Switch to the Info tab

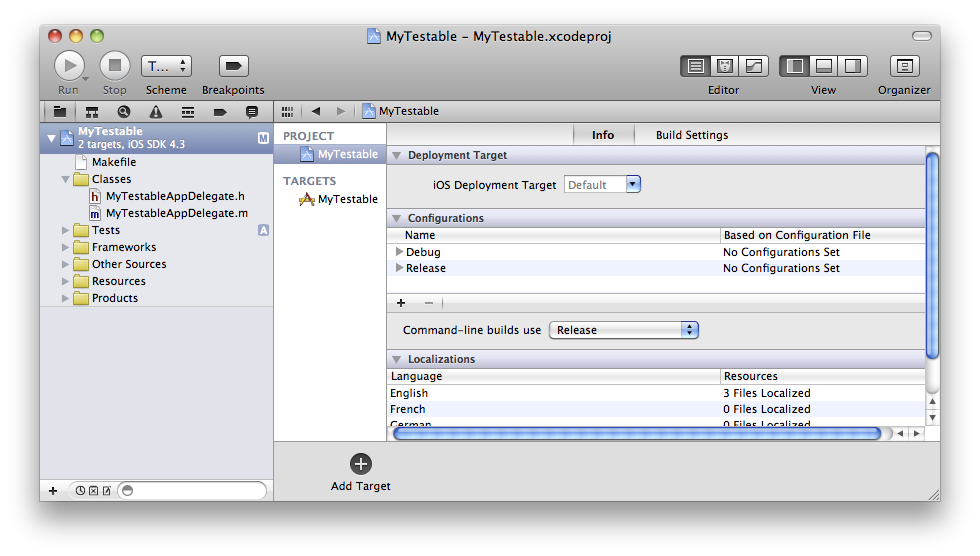tap(603, 135)
